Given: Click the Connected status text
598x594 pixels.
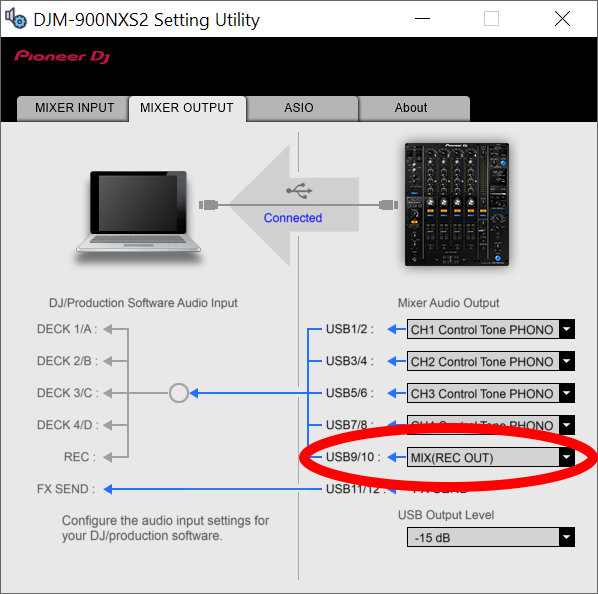Looking at the screenshot, I should tap(293, 218).
